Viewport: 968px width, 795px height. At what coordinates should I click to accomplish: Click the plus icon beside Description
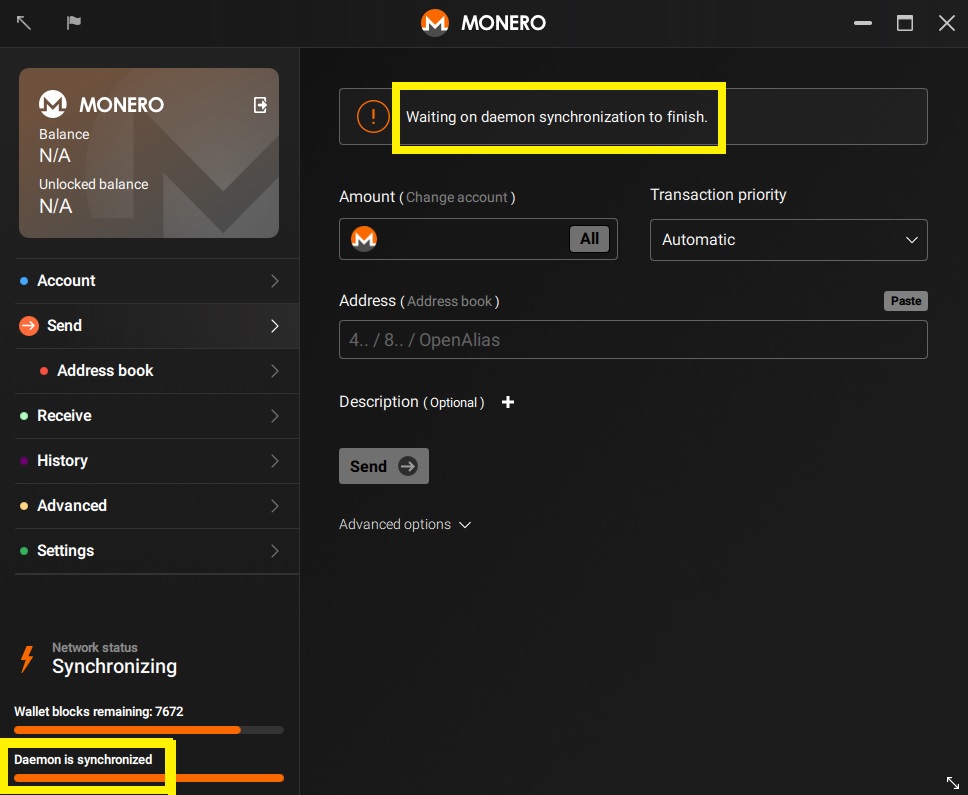(x=507, y=402)
